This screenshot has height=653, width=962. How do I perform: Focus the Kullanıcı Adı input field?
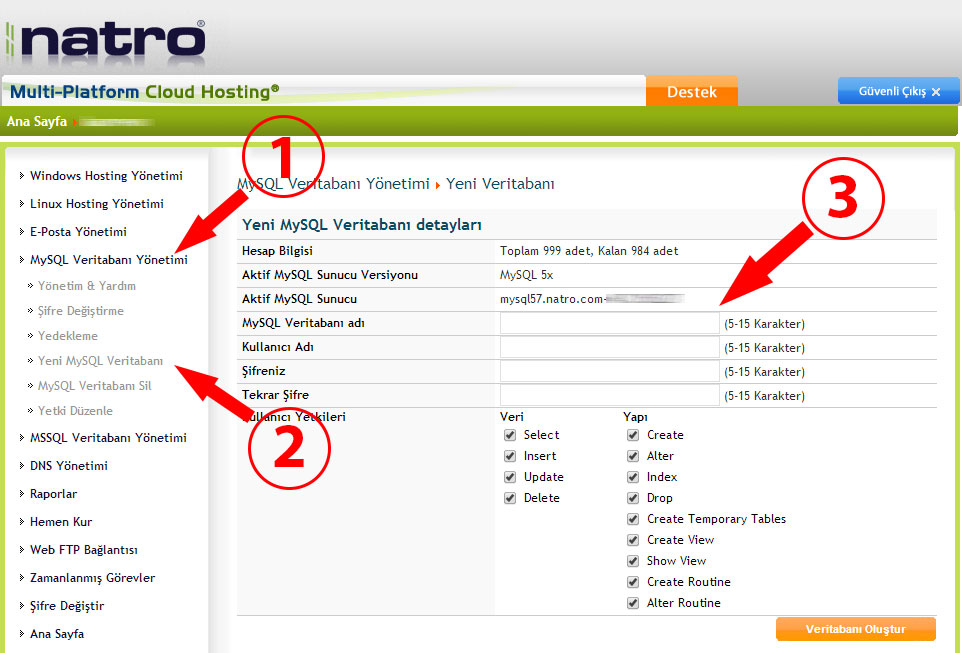[609, 347]
